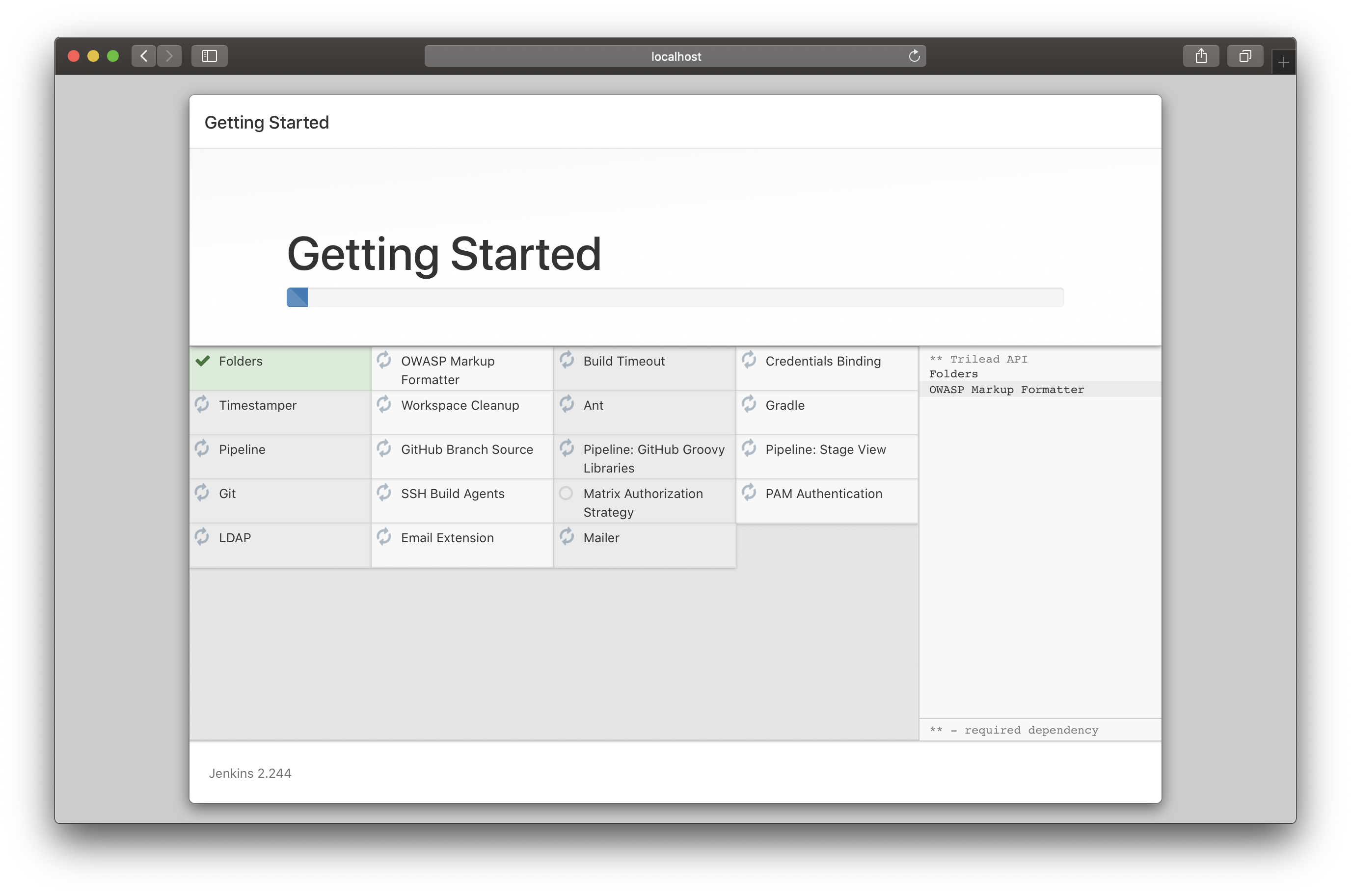Image resolution: width=1351 pixels, height=896 pixels.
Task: Click OWASP Markup Formatter log entry
Action: (1006, 390)
